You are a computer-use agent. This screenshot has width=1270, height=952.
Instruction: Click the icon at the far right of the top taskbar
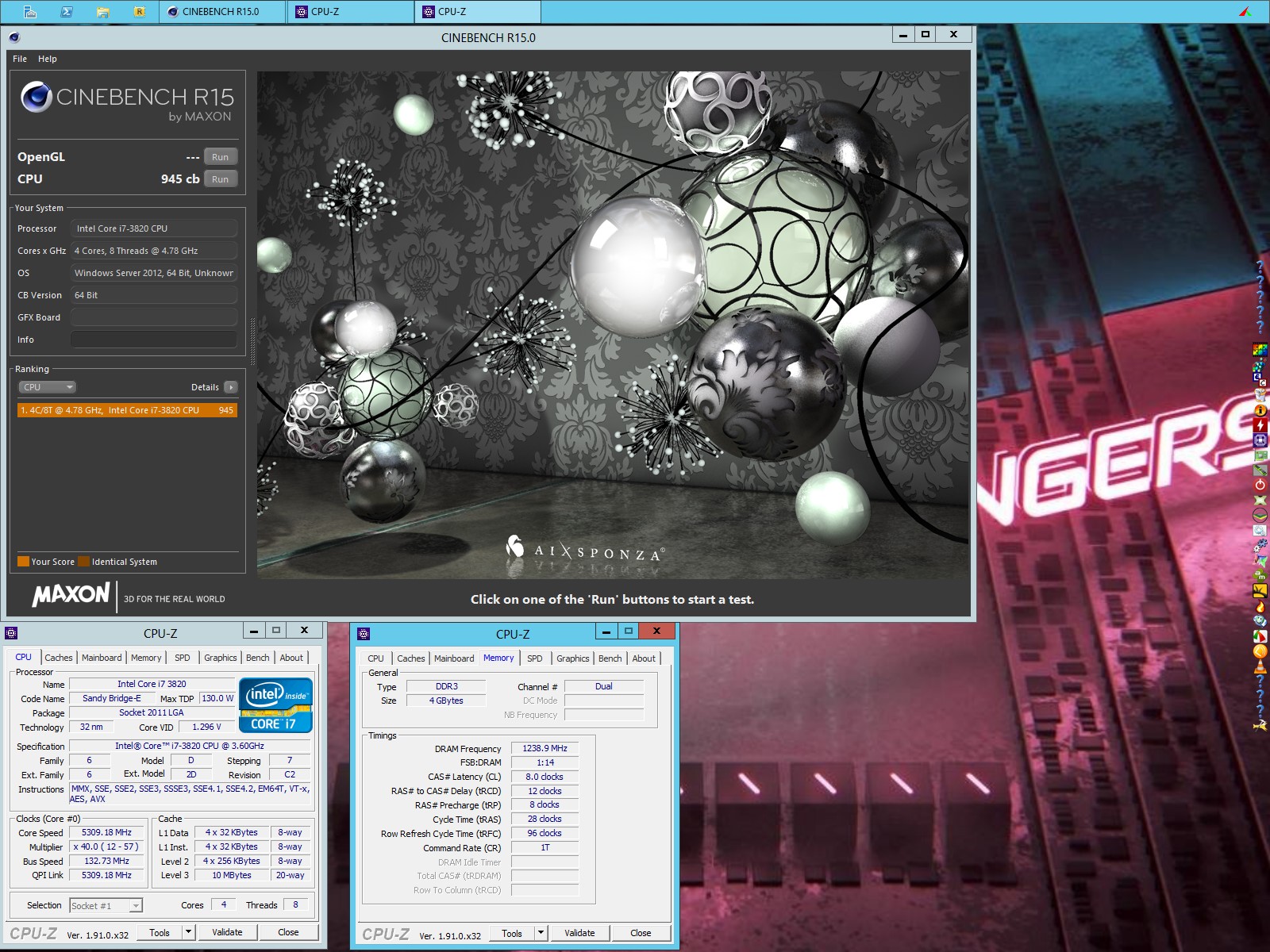coord(1245,11)
